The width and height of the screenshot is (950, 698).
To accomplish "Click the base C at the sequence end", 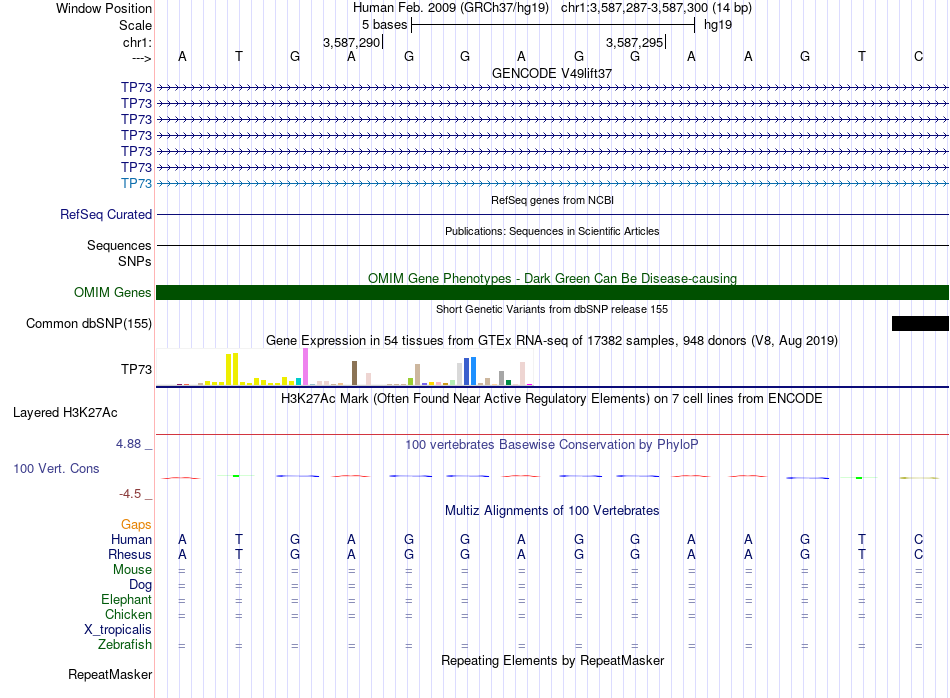I will point(918,56).
